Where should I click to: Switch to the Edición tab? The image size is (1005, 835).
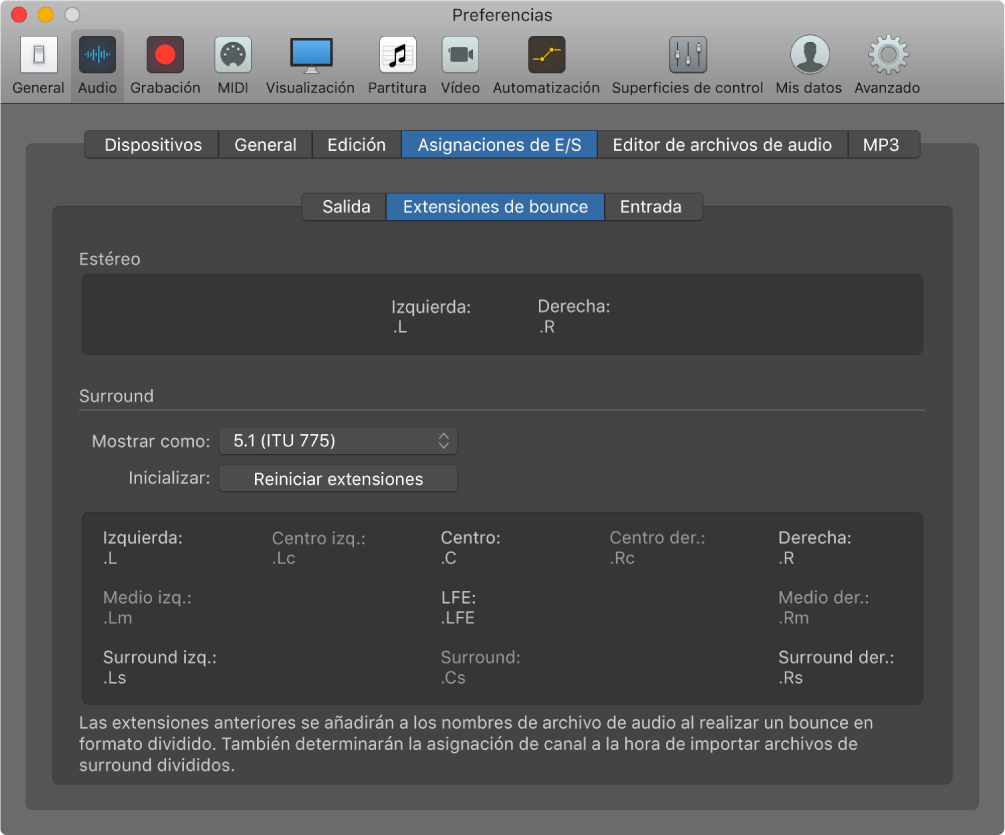click(356, 145)
